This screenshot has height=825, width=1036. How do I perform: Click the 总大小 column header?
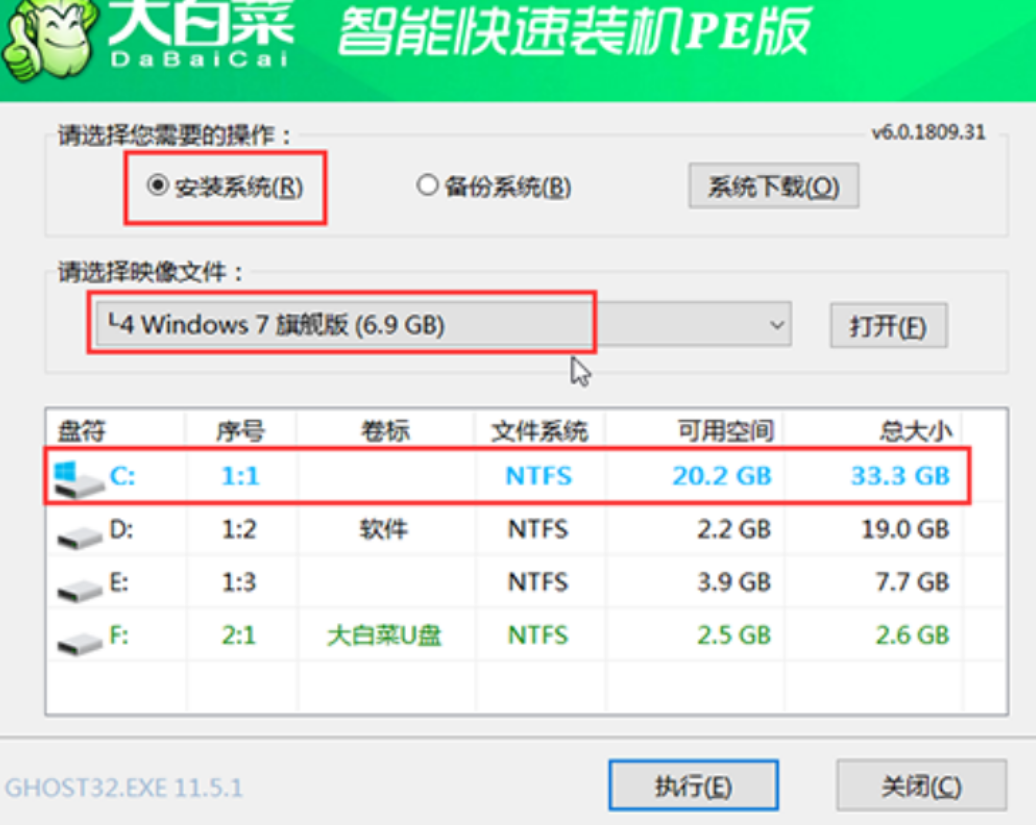click(915, 431)
